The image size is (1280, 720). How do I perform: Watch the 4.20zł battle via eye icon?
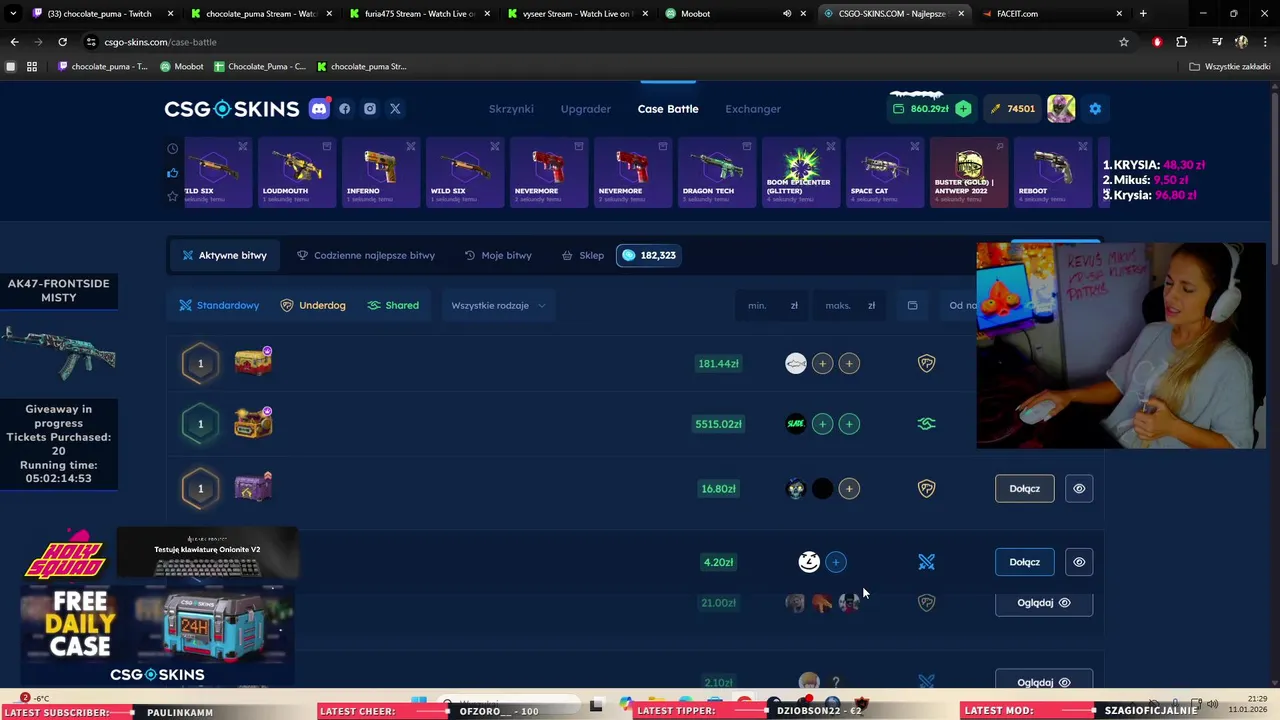[1079, 562]
